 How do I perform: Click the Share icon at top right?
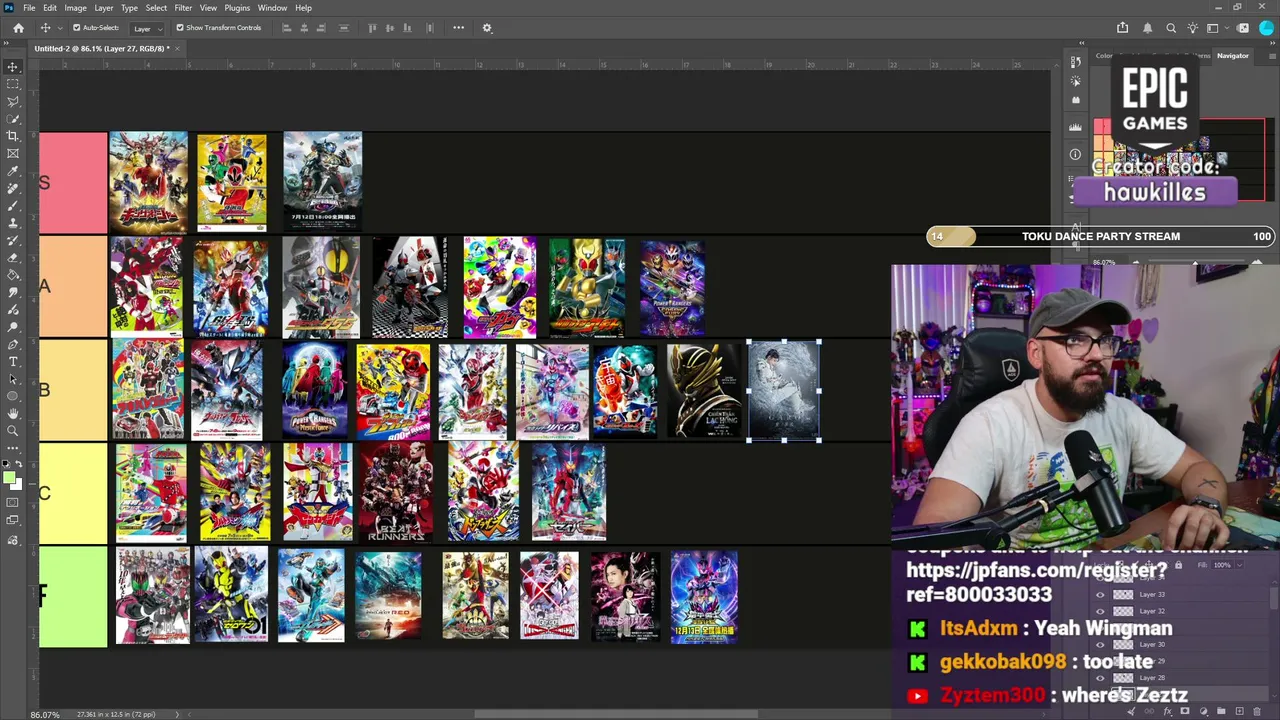click(1122, 28)
